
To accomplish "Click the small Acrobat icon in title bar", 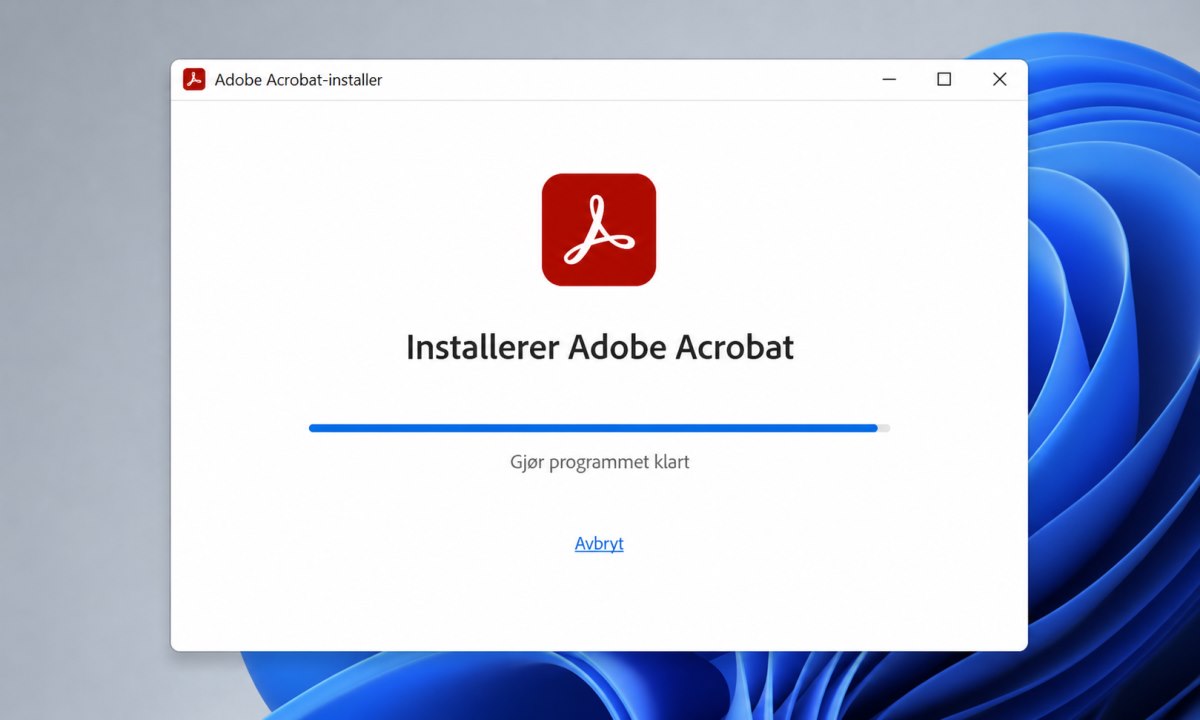I will pos(194,80).
